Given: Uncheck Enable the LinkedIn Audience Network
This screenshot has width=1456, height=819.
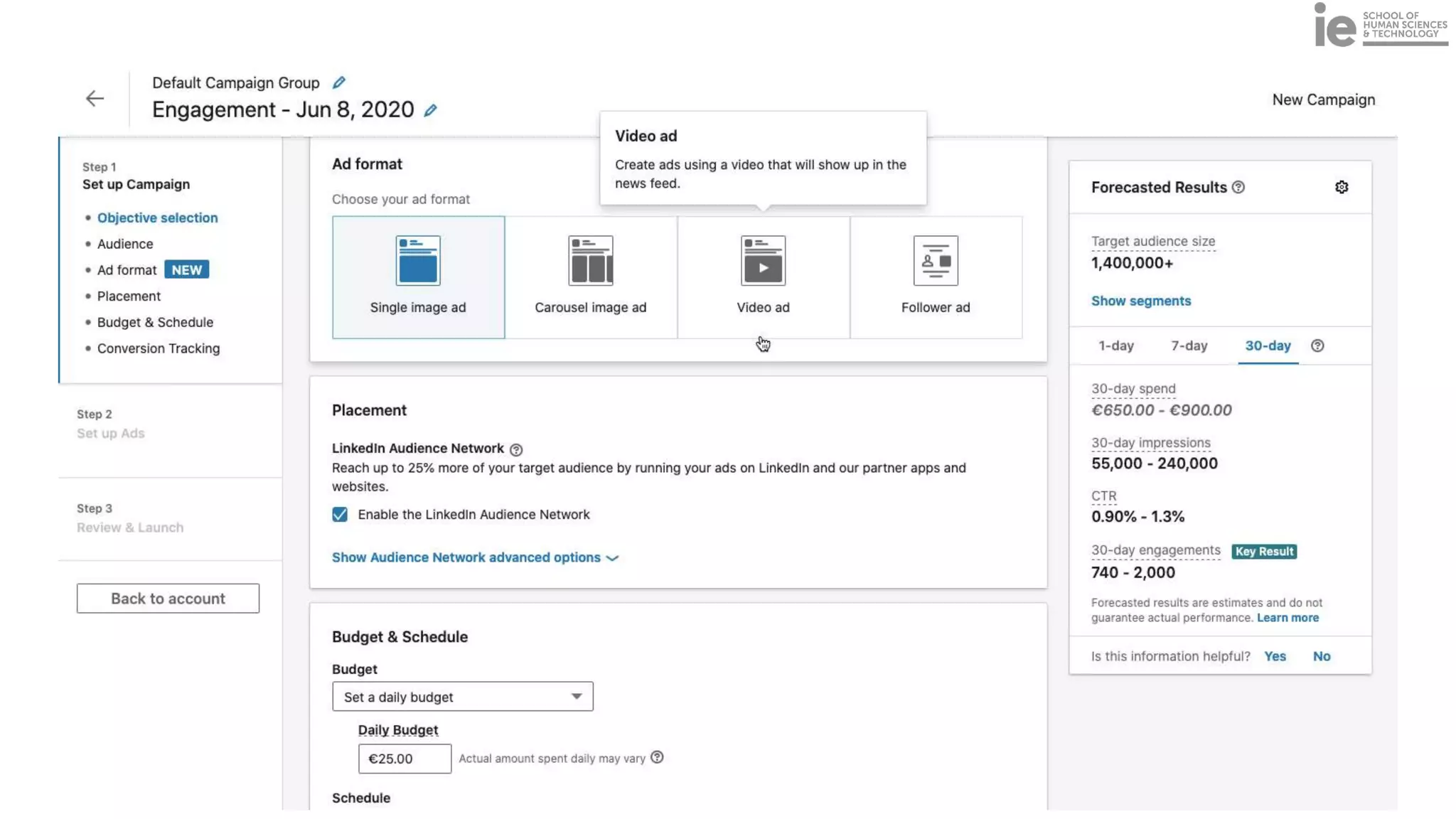Looking at the screenshot, I should [x=340, y=514].
